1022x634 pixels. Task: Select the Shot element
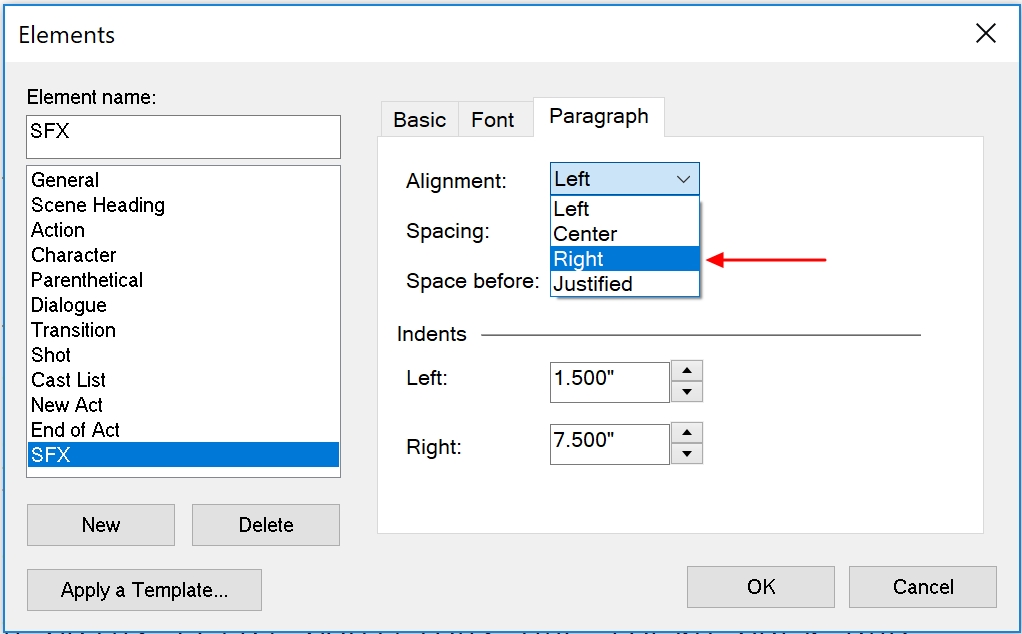coord(183,354)
